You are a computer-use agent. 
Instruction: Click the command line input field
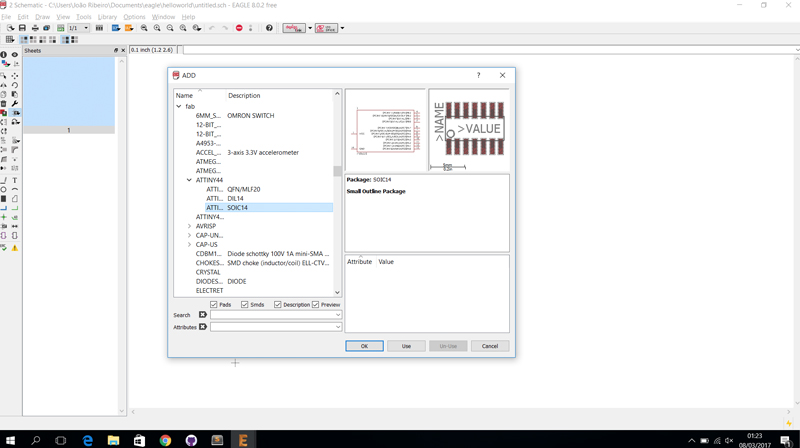click(491, 49)
